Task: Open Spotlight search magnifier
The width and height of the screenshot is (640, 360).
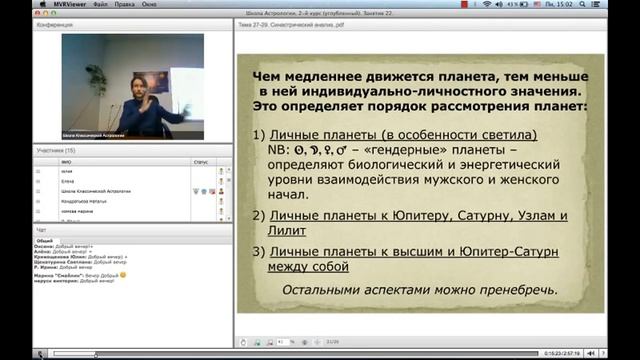Action: point(582,4)
